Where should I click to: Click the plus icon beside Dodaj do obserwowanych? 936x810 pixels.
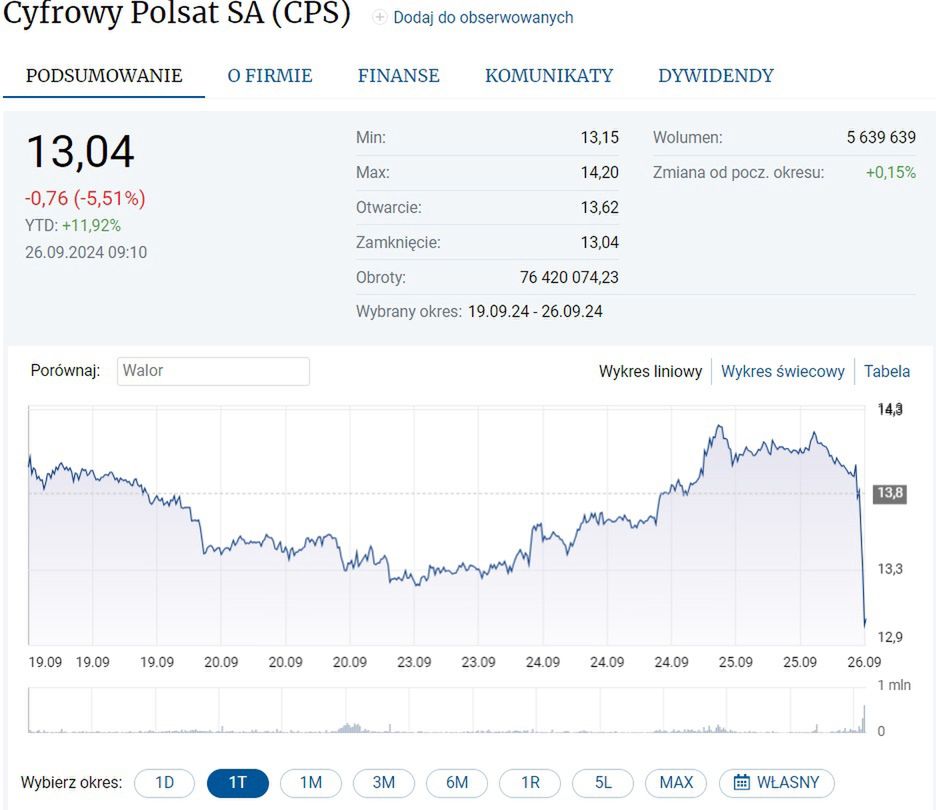(379, 17)
